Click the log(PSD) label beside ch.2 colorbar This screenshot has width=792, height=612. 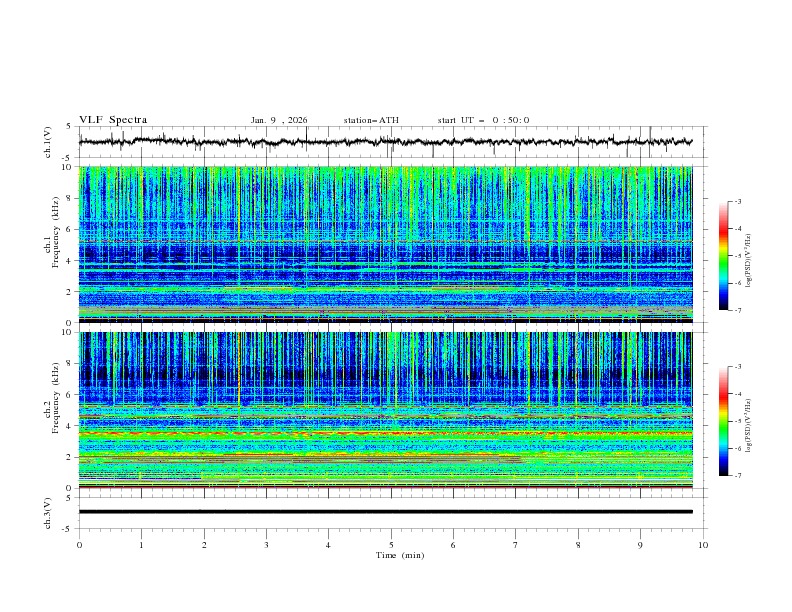749,428
